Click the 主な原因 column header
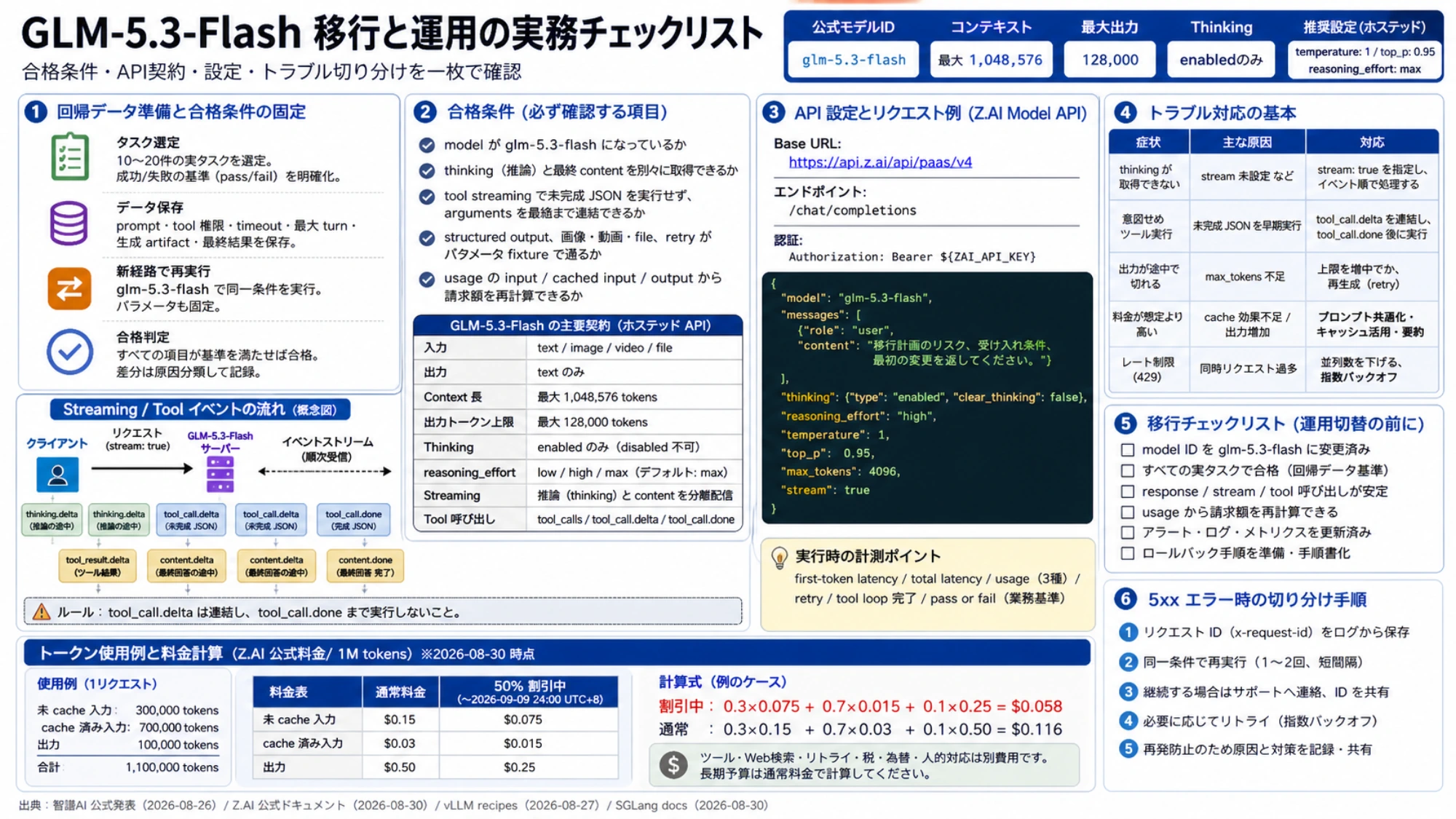 [1247, 142]
